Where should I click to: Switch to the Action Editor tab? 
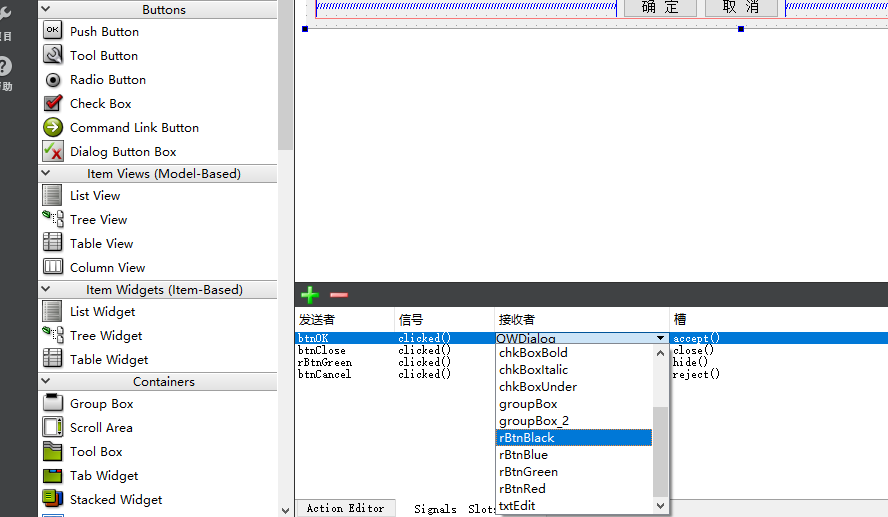345,509
